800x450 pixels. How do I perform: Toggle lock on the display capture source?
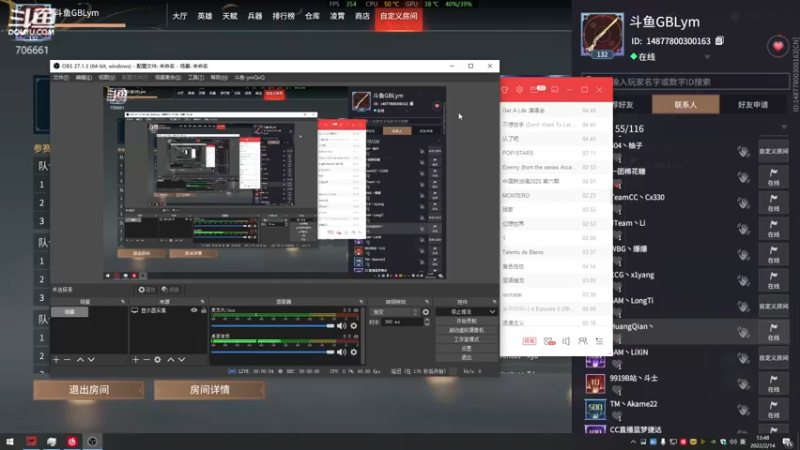click(204, 310)
